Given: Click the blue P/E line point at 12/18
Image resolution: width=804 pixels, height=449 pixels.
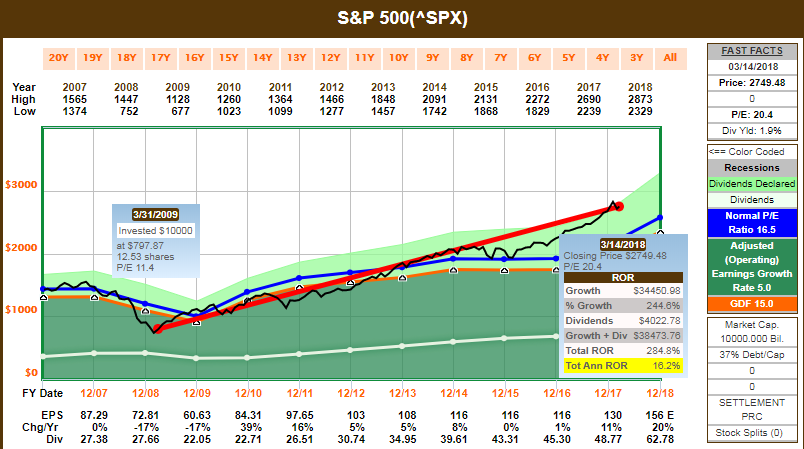Looking at the screenshot, I should (660, 218).
